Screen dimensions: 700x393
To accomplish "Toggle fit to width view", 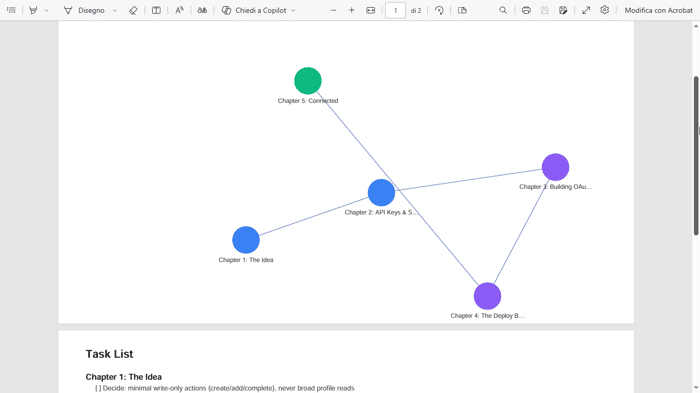I will (371, 10).
